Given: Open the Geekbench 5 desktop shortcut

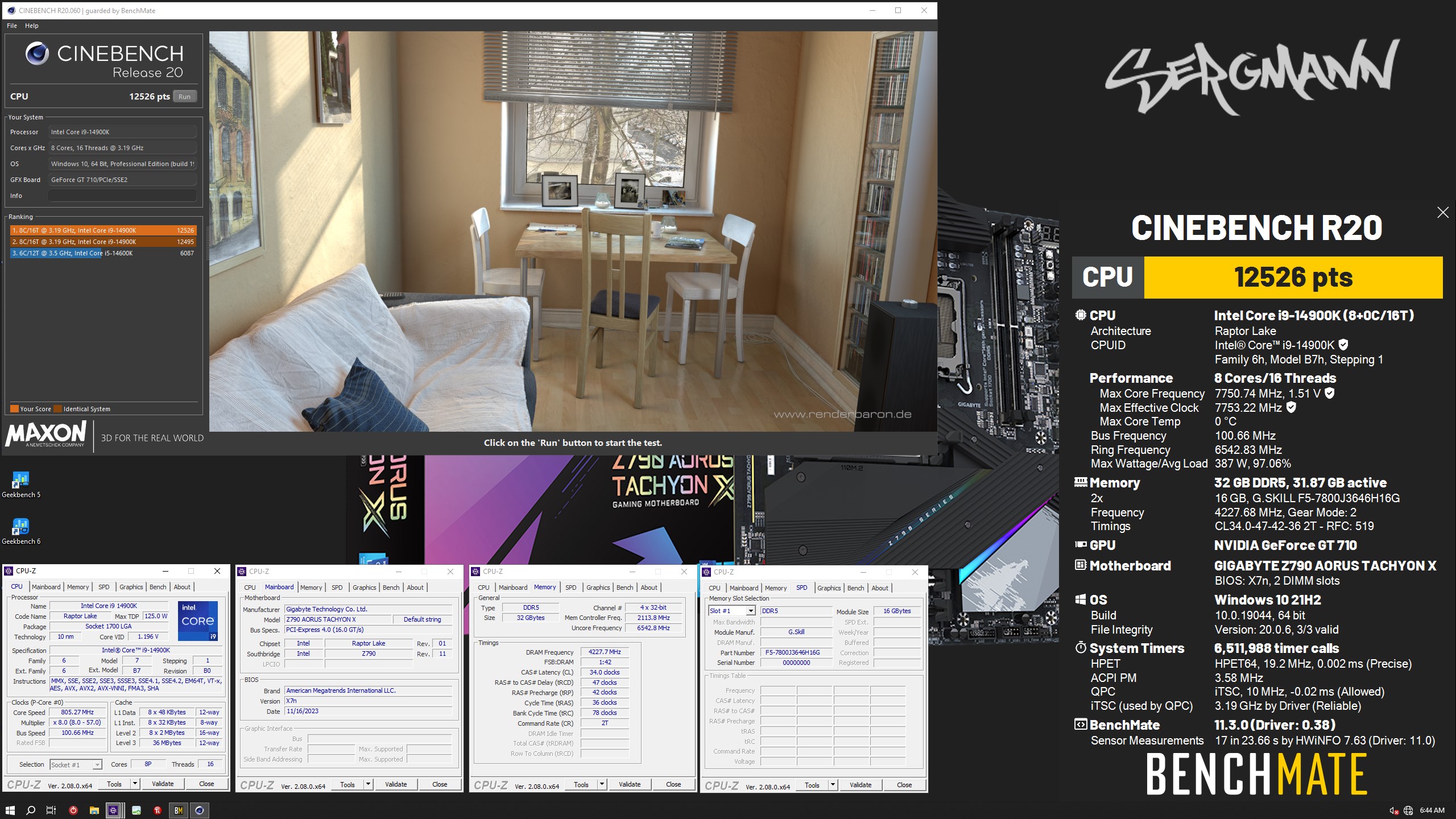Looking at the screenshot, I should 20,485.
